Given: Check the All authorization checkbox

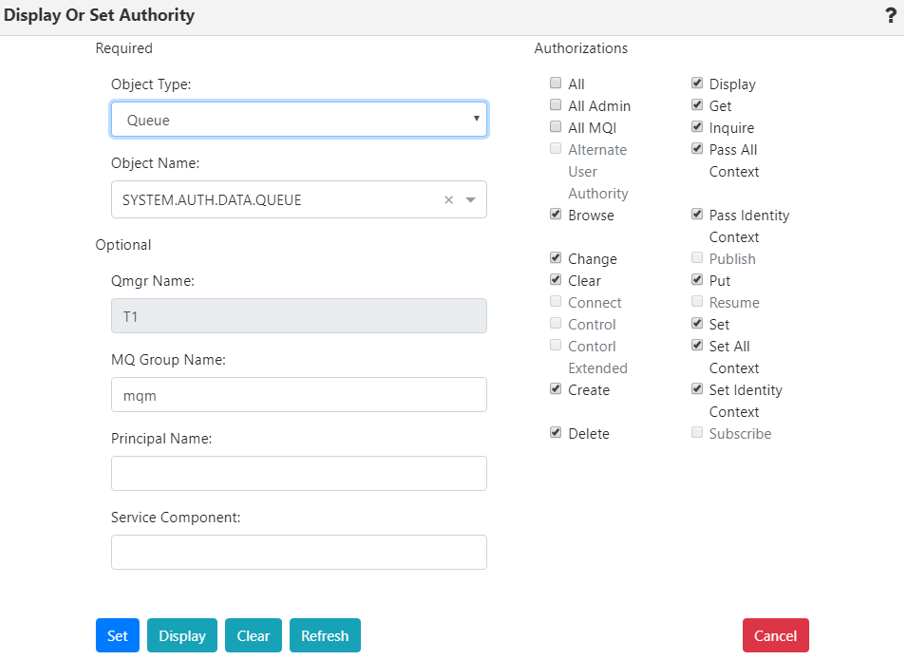Looking at the screenshot, I should point(556,83).
